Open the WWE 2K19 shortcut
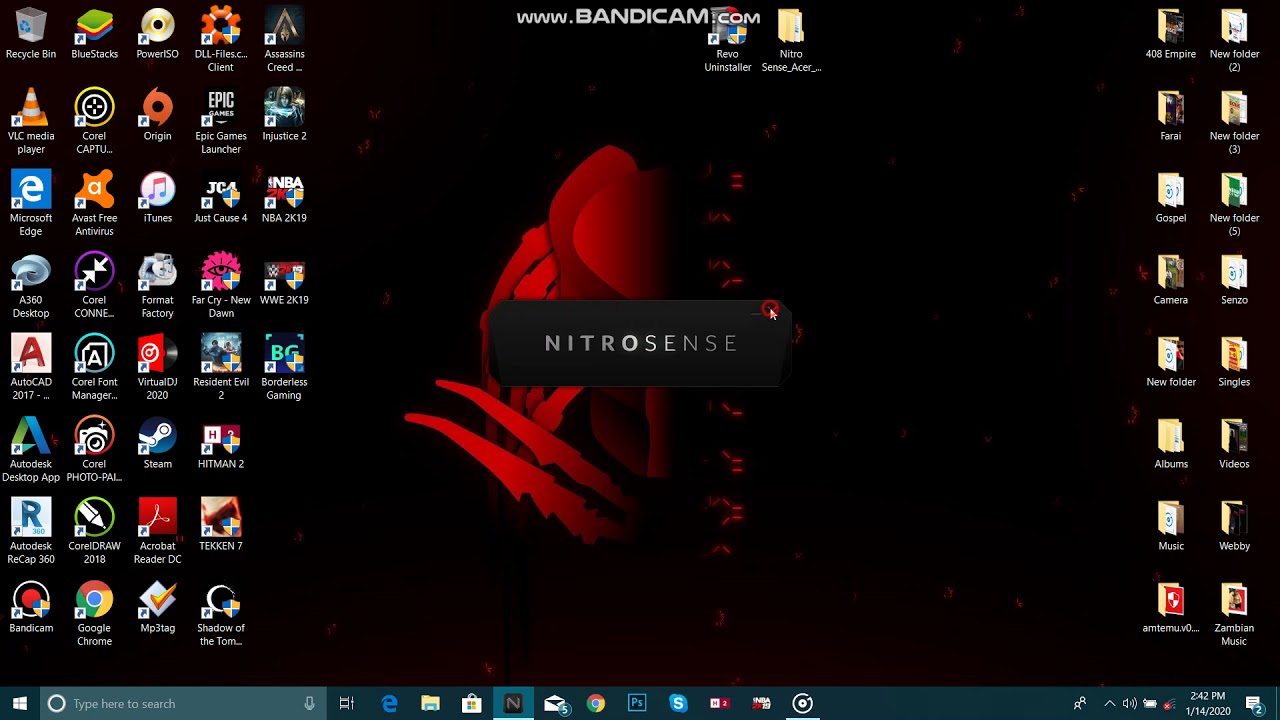Image resolution: width=1280 pixels, height=720 pixels. pyautogui.click(x=284, y=280)
